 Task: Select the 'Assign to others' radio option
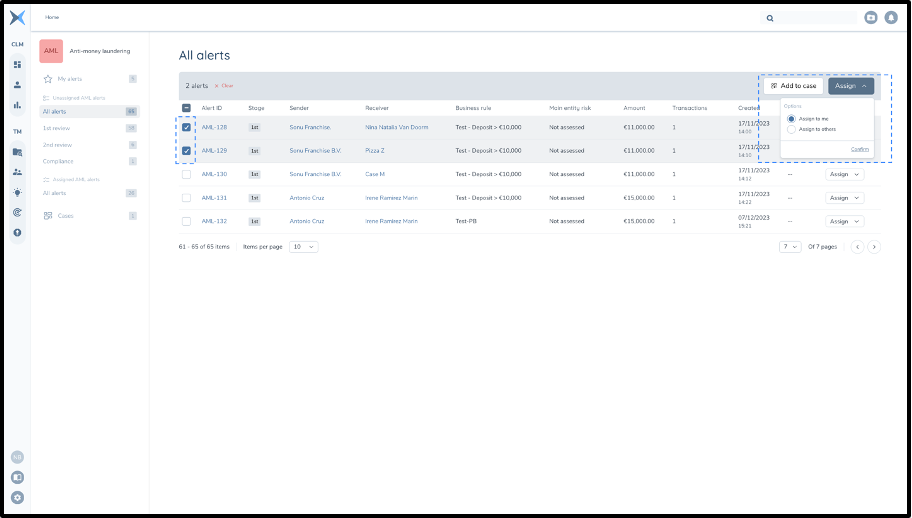click(792, 129)
